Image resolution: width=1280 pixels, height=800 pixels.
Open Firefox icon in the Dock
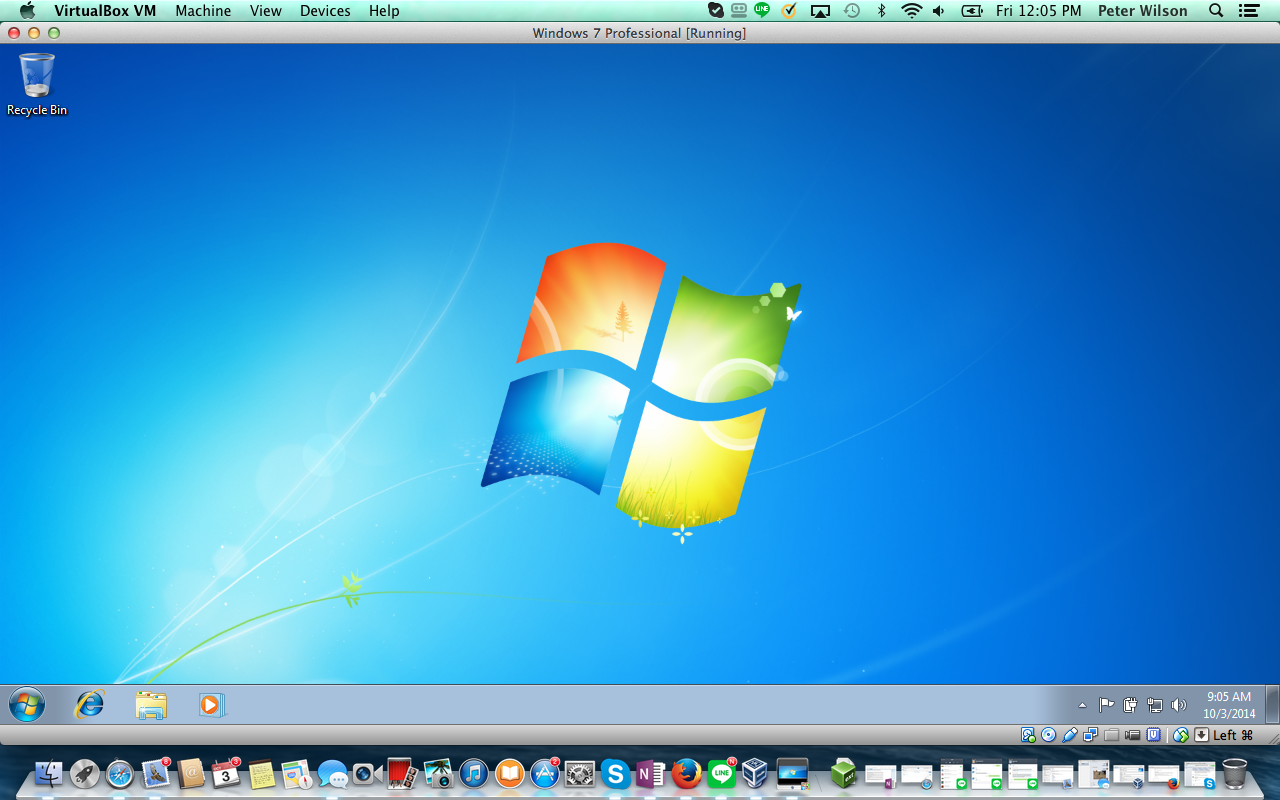pyautogui.click(x=686, y=773)
